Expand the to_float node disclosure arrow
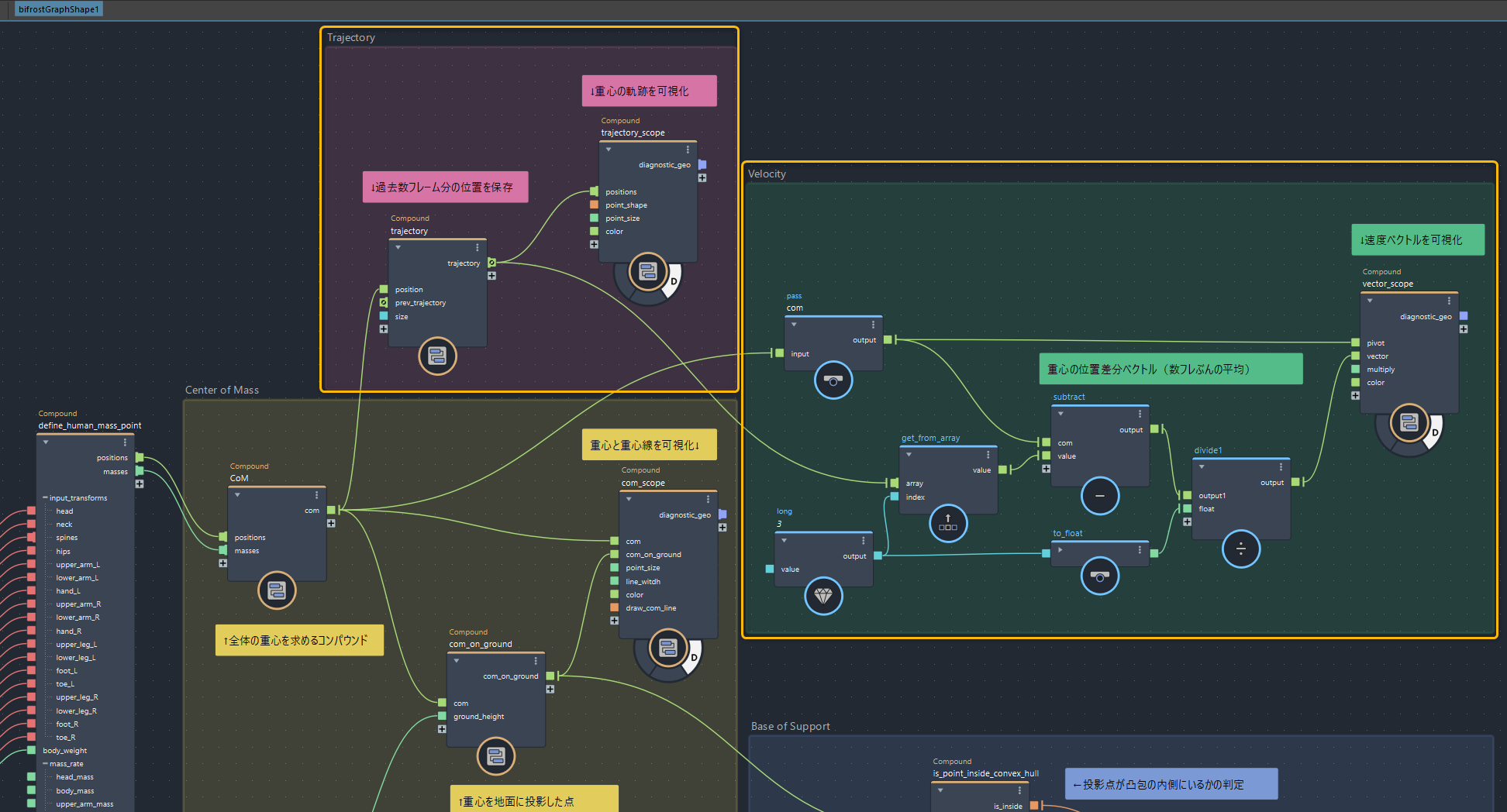The image size is (1507, 812). click(x=1060, y=550)
